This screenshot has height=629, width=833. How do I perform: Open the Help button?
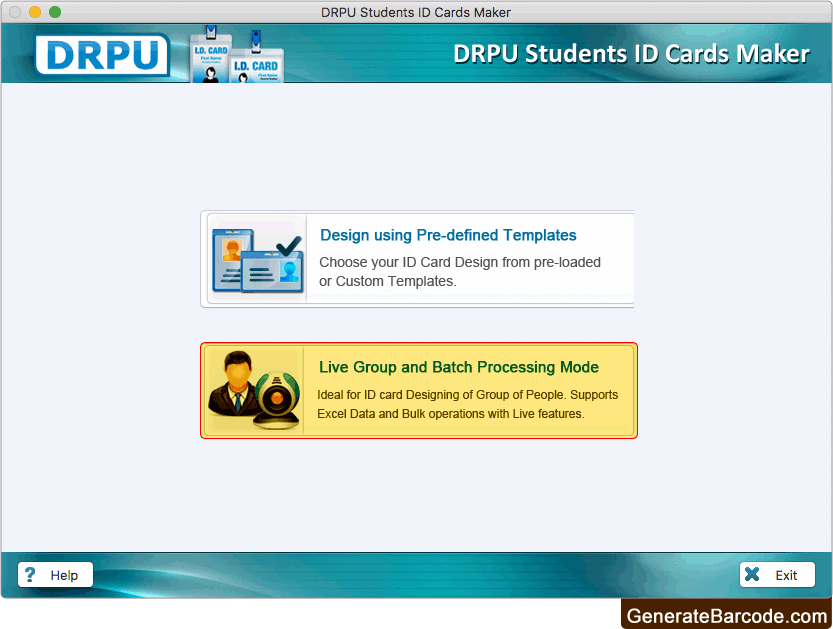pyautogui.click(x=55, y=575)
